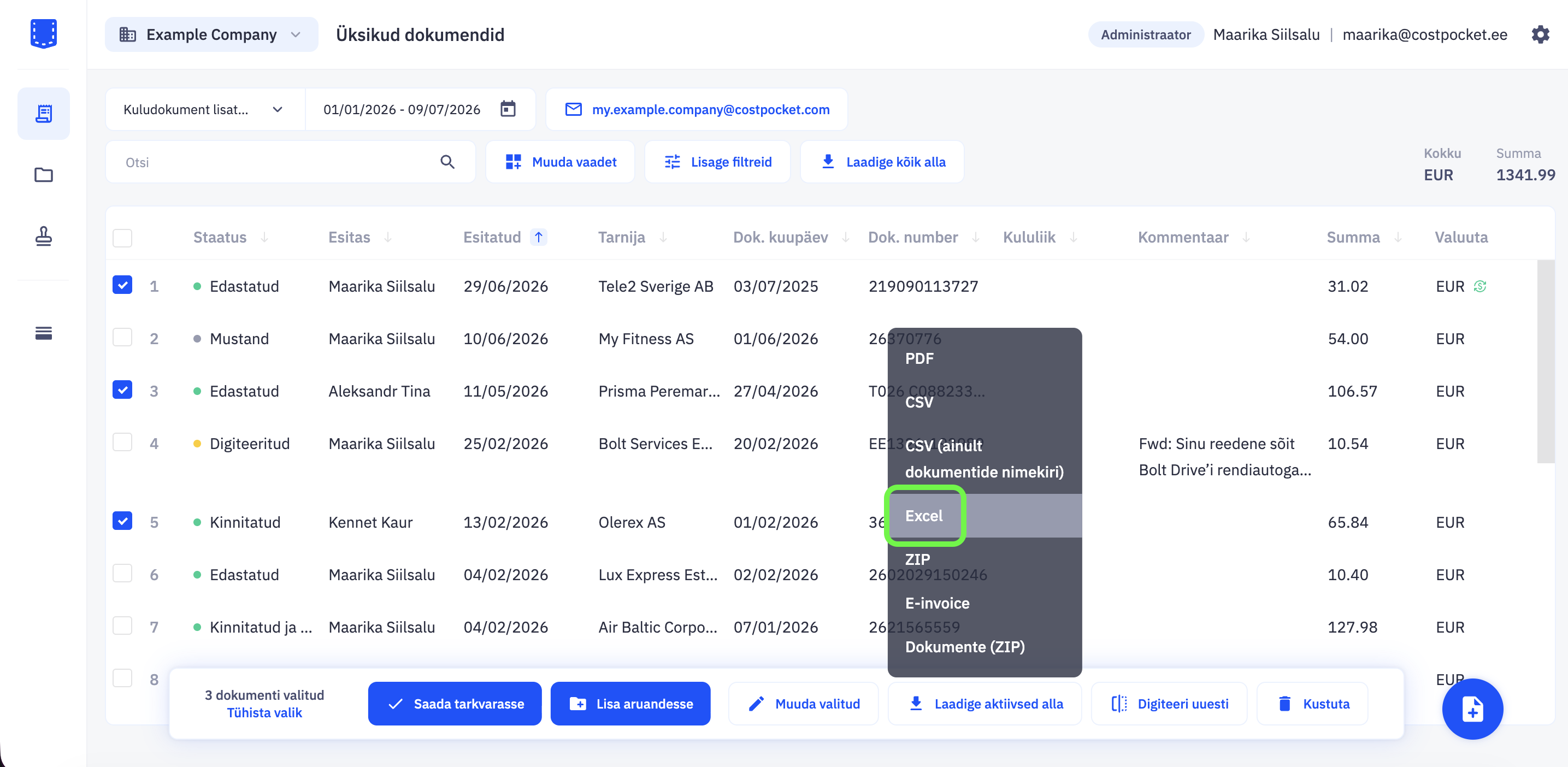Choose PDF from the download menu
This screenshot has height=767, width=1568.
(985, 358)
